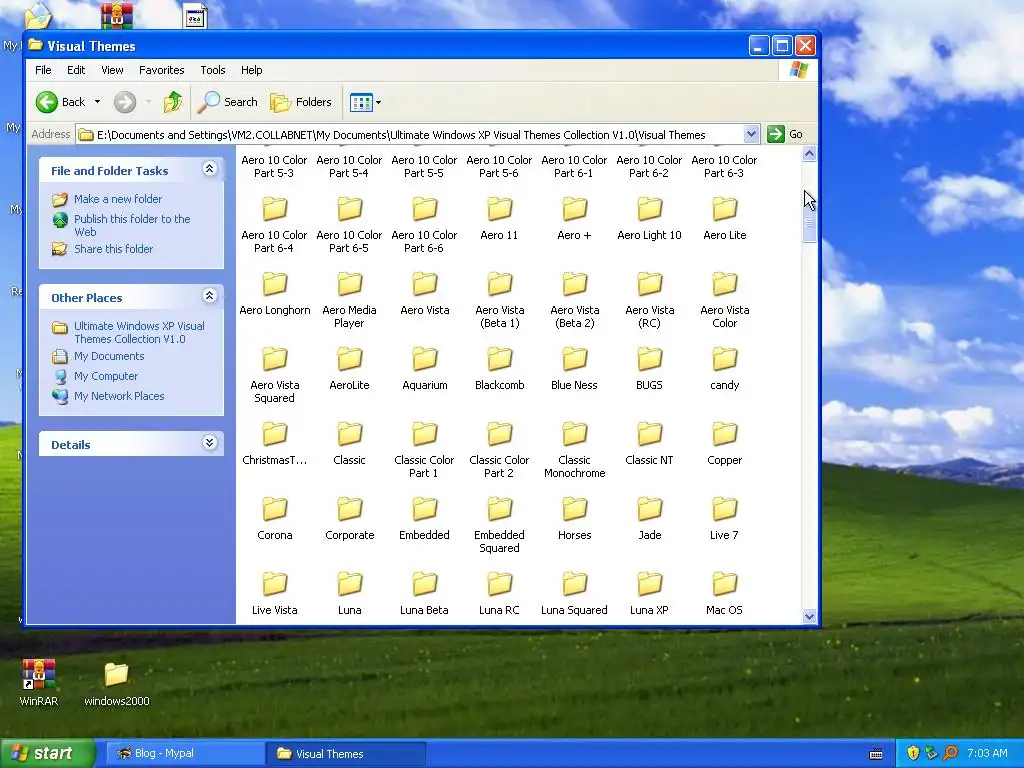
Task: Collapse the Other Places panel
Action: click(x=210, y=296)
